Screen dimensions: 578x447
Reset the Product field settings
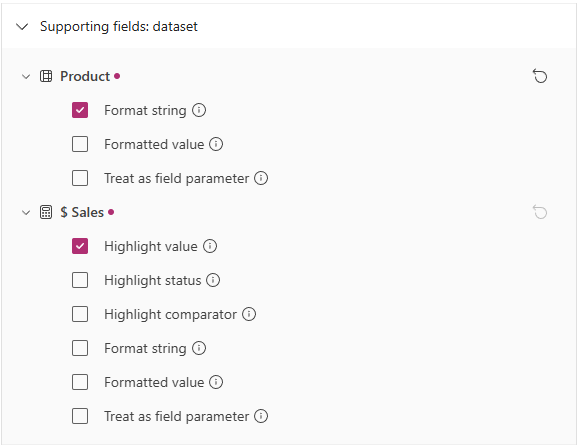(x=540, y=76)
